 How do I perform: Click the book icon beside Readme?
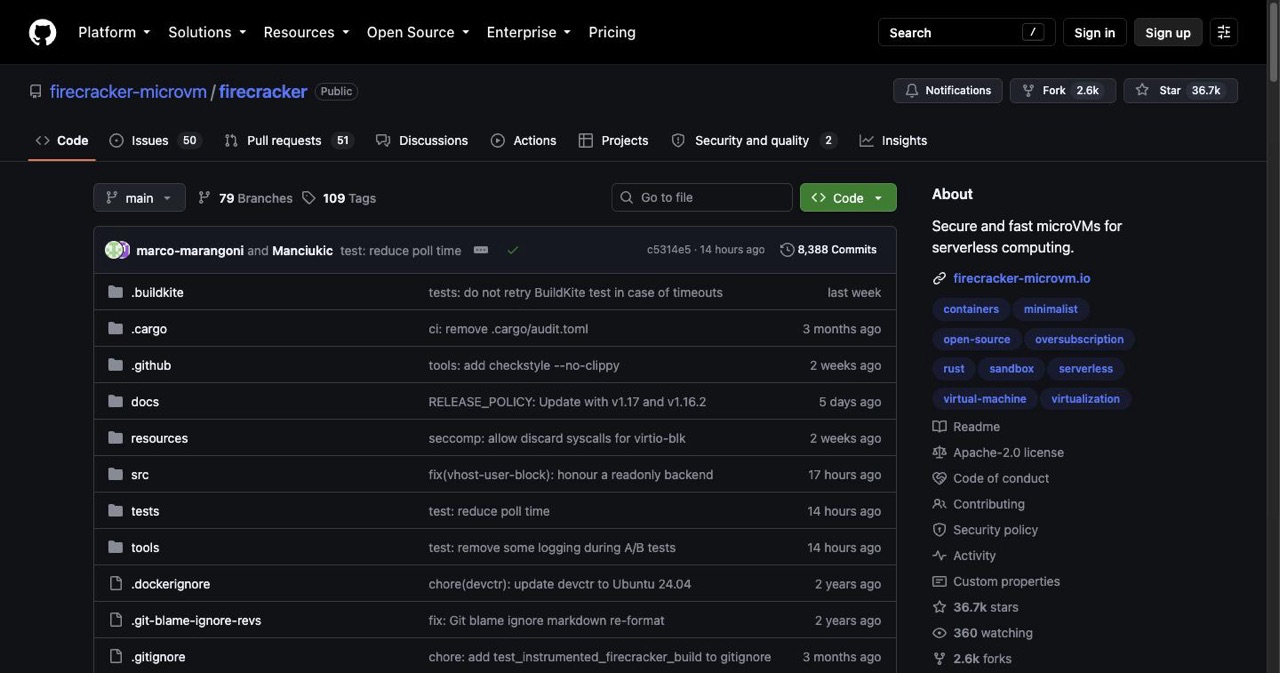click(939, 426)
